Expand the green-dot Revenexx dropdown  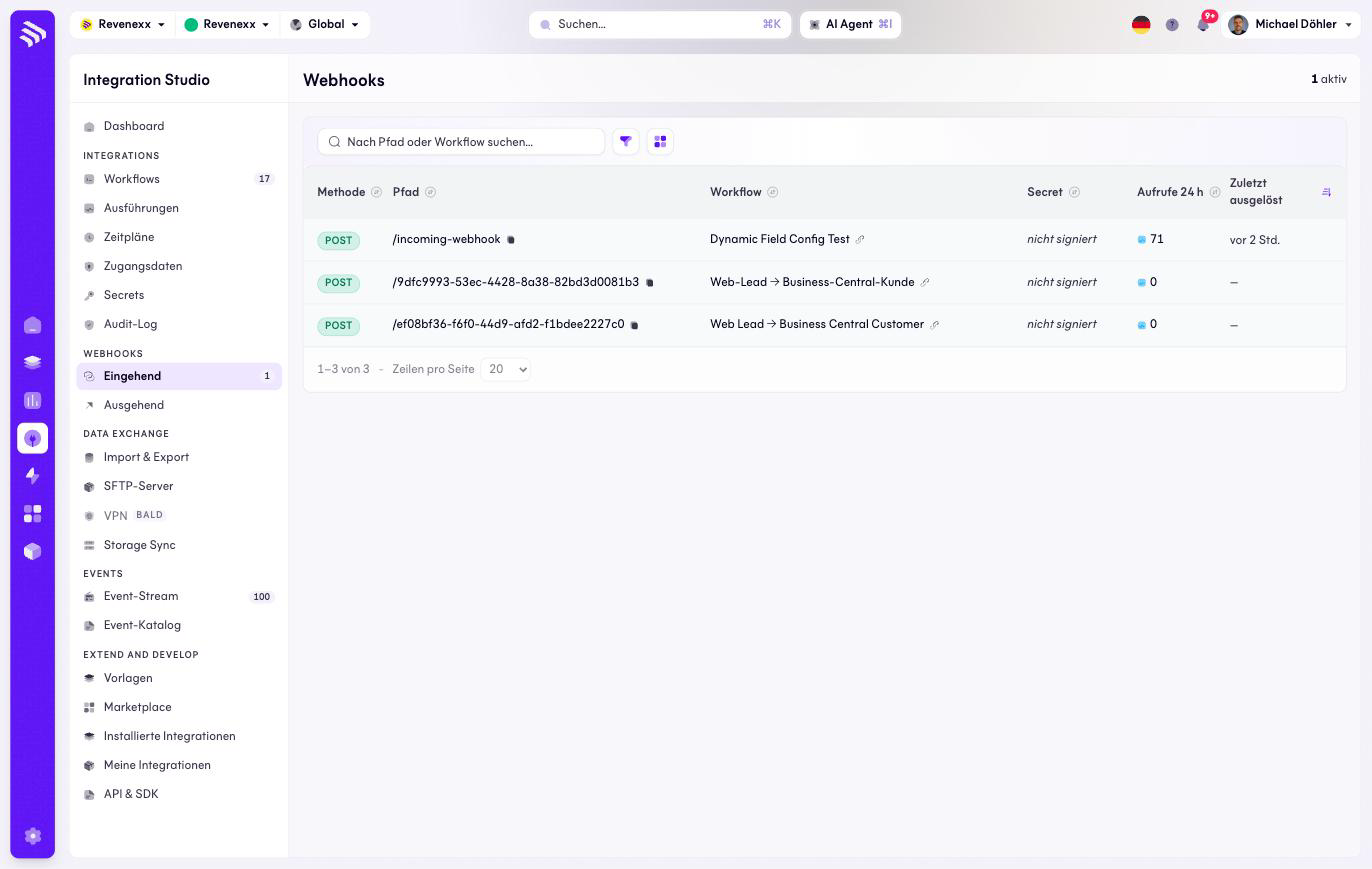pyautogui.click(x=227, y=25)
